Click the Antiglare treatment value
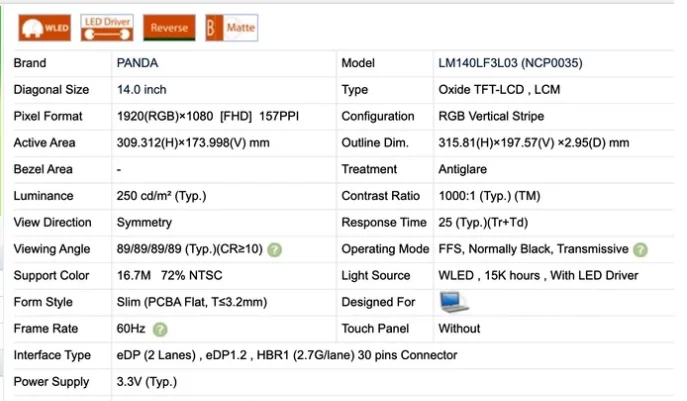This screenshot has width=687, height=401. pyautogui.click(x=465, y=169)
